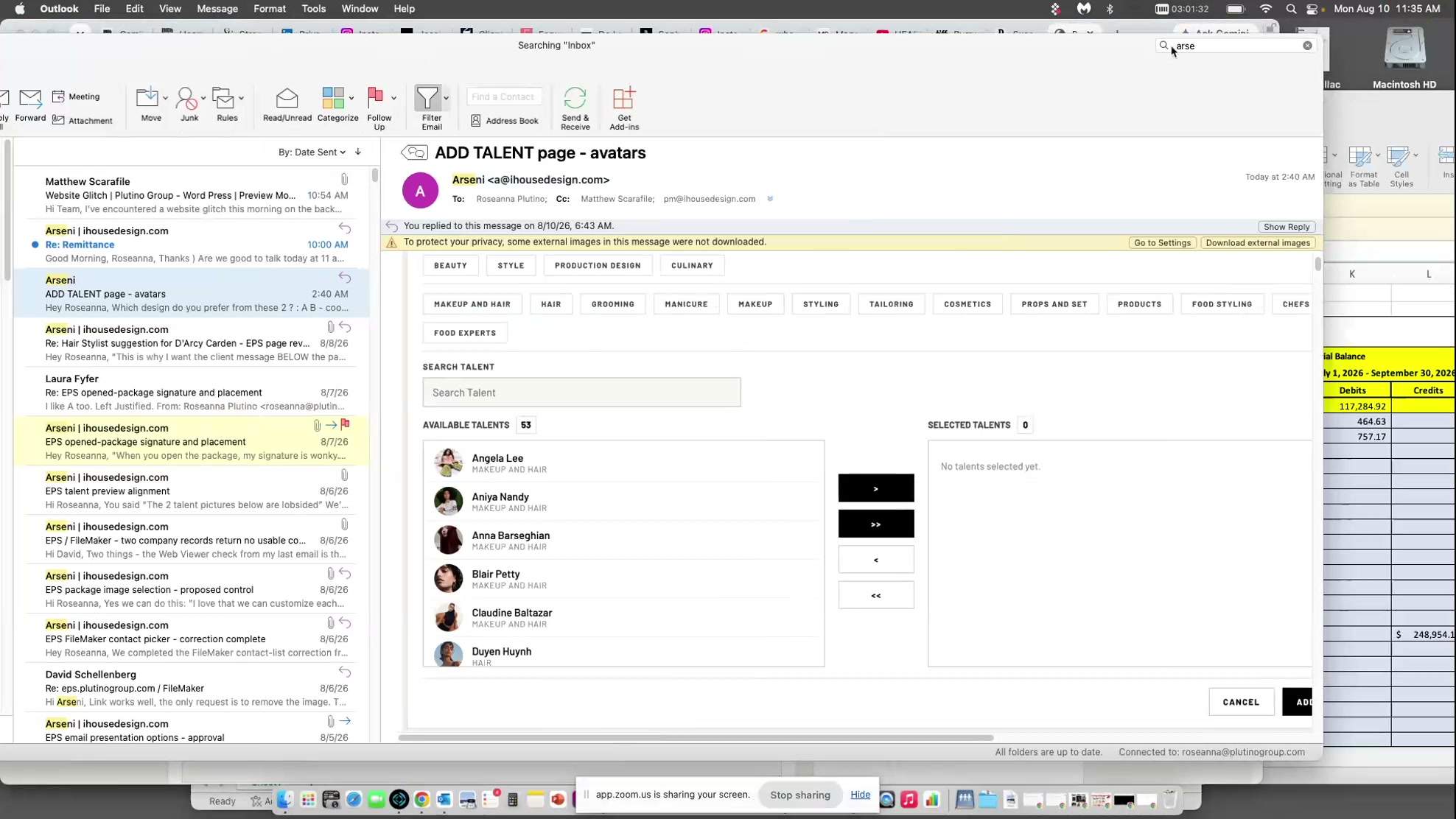Click the Search Talent input field

point(581,393)
